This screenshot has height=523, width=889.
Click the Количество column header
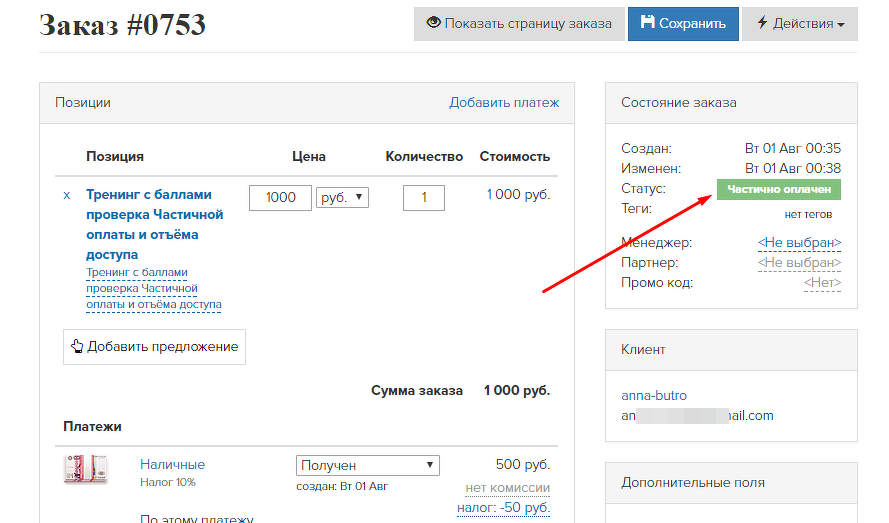[424, 157]
